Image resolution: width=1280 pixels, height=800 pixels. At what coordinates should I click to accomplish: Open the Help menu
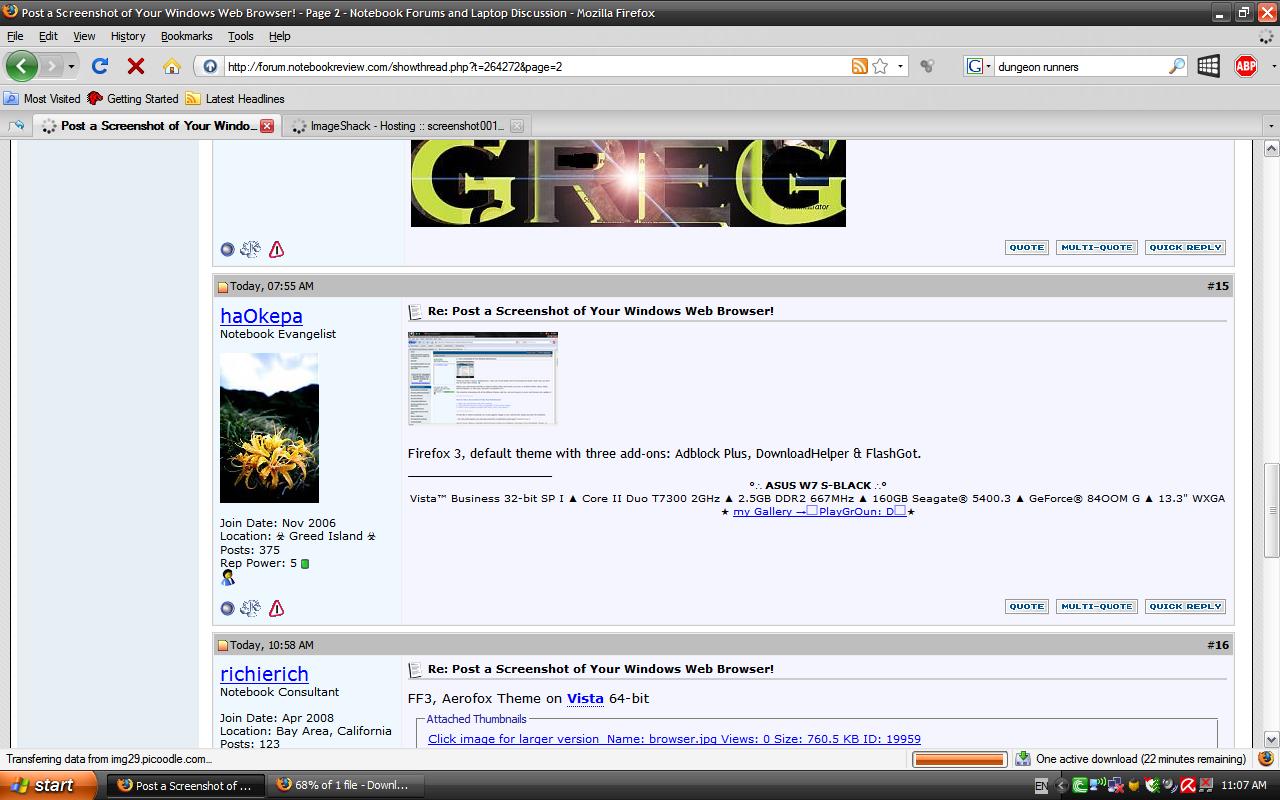click(280, 36)
